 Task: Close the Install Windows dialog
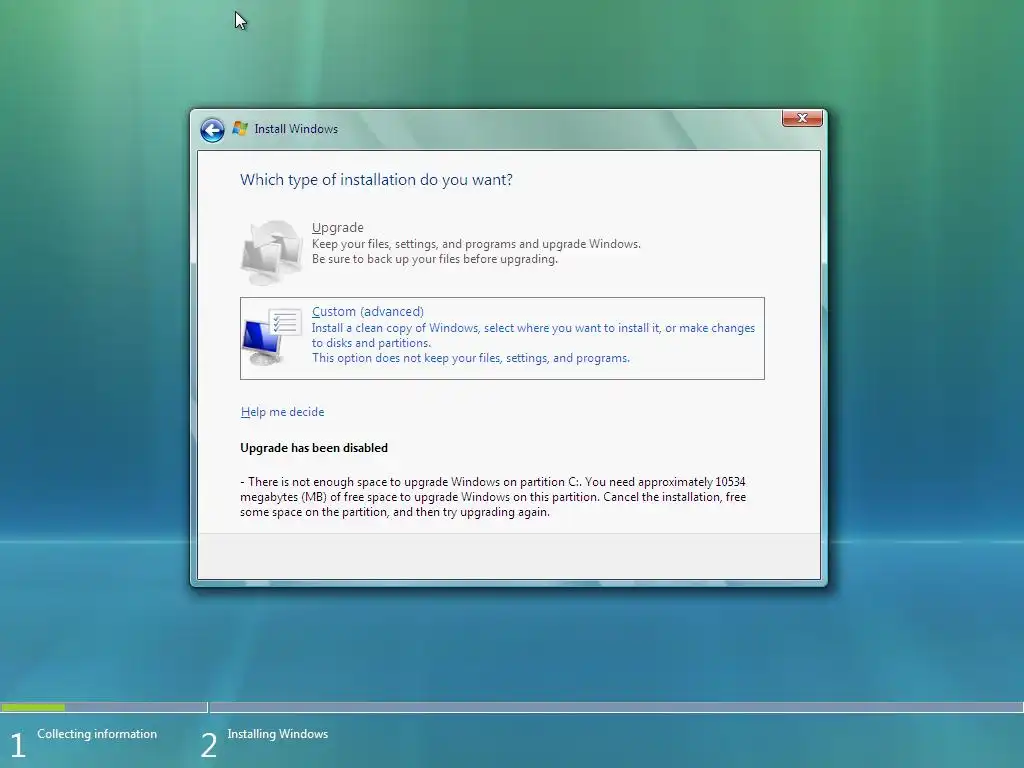point(802,118)
